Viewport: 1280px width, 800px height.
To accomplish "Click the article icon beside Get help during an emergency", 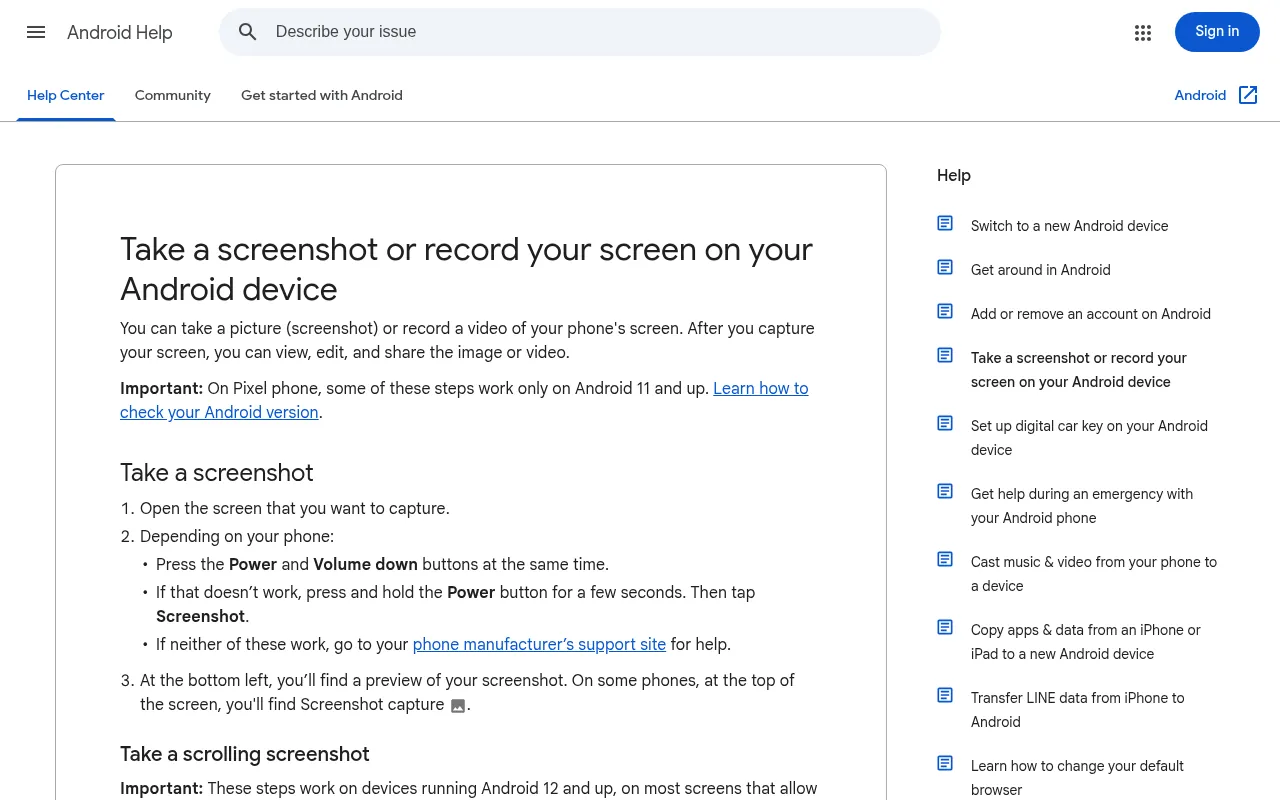I will [945, 491].
